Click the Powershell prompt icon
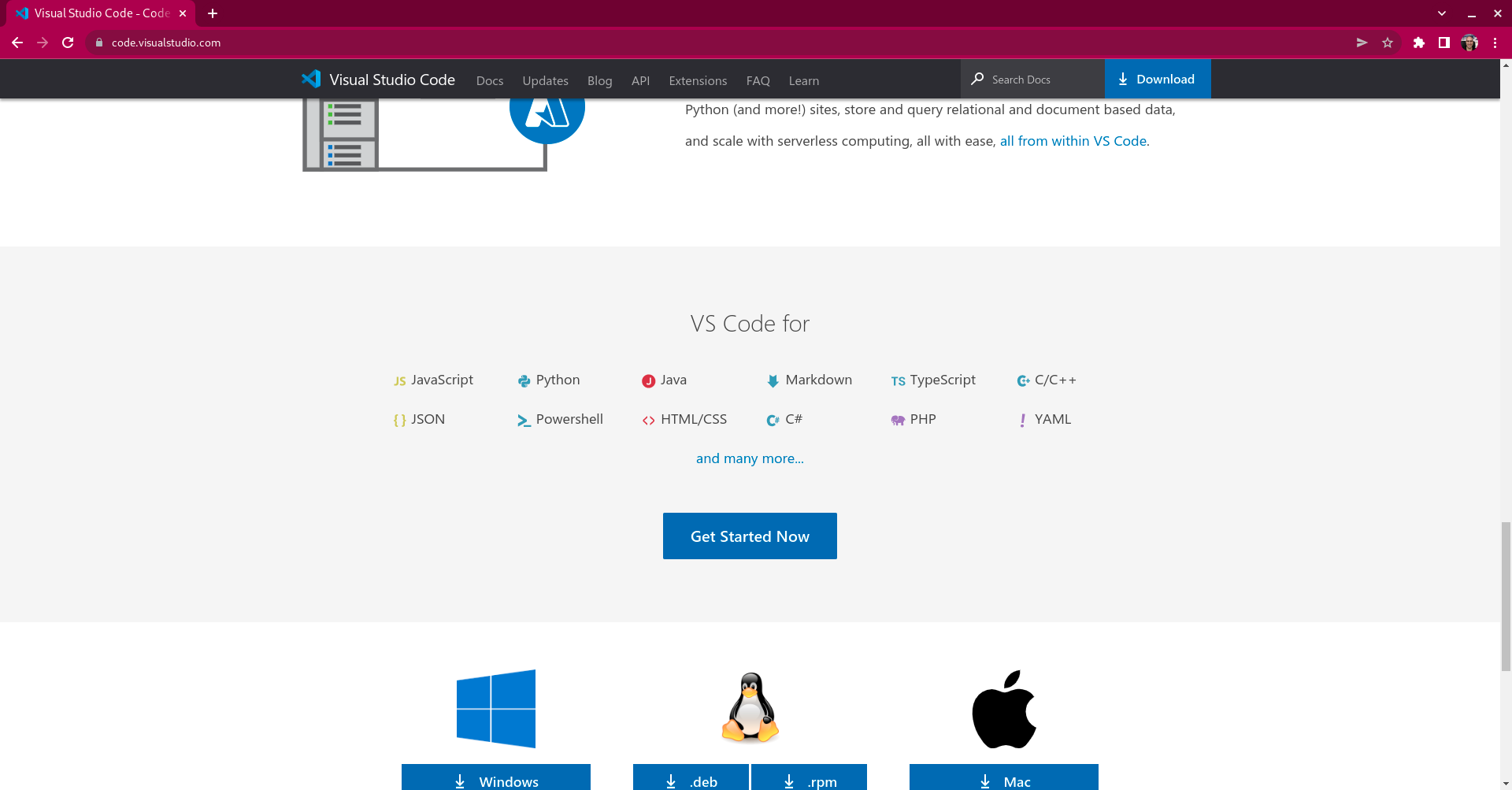1512x790 pixels. coord(524,421)
